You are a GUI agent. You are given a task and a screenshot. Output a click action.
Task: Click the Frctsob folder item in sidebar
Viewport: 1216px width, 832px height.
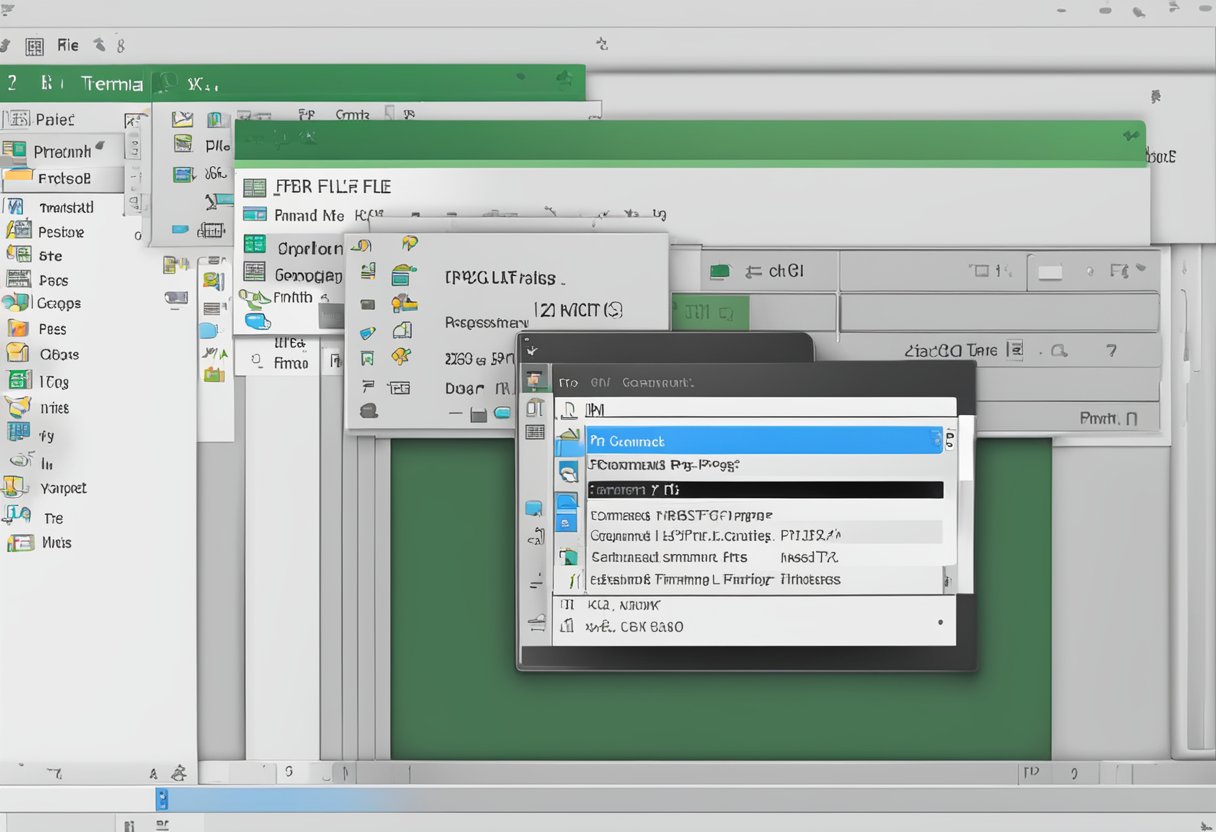pos(63,178)
